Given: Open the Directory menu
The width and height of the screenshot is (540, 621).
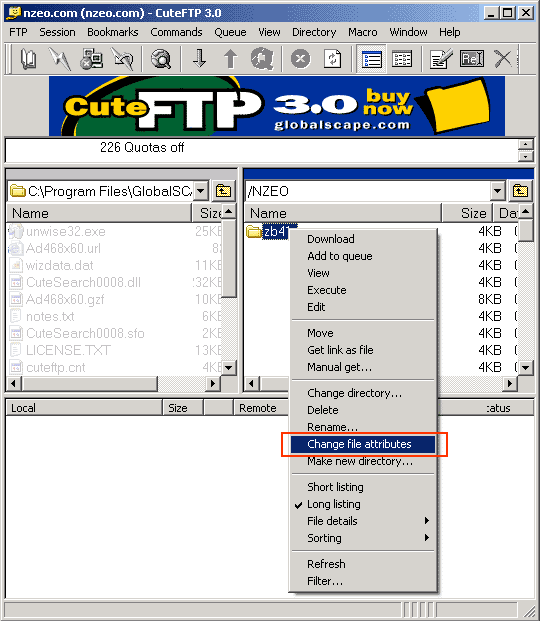Looking at the screenshot, I should pos(314,32).
